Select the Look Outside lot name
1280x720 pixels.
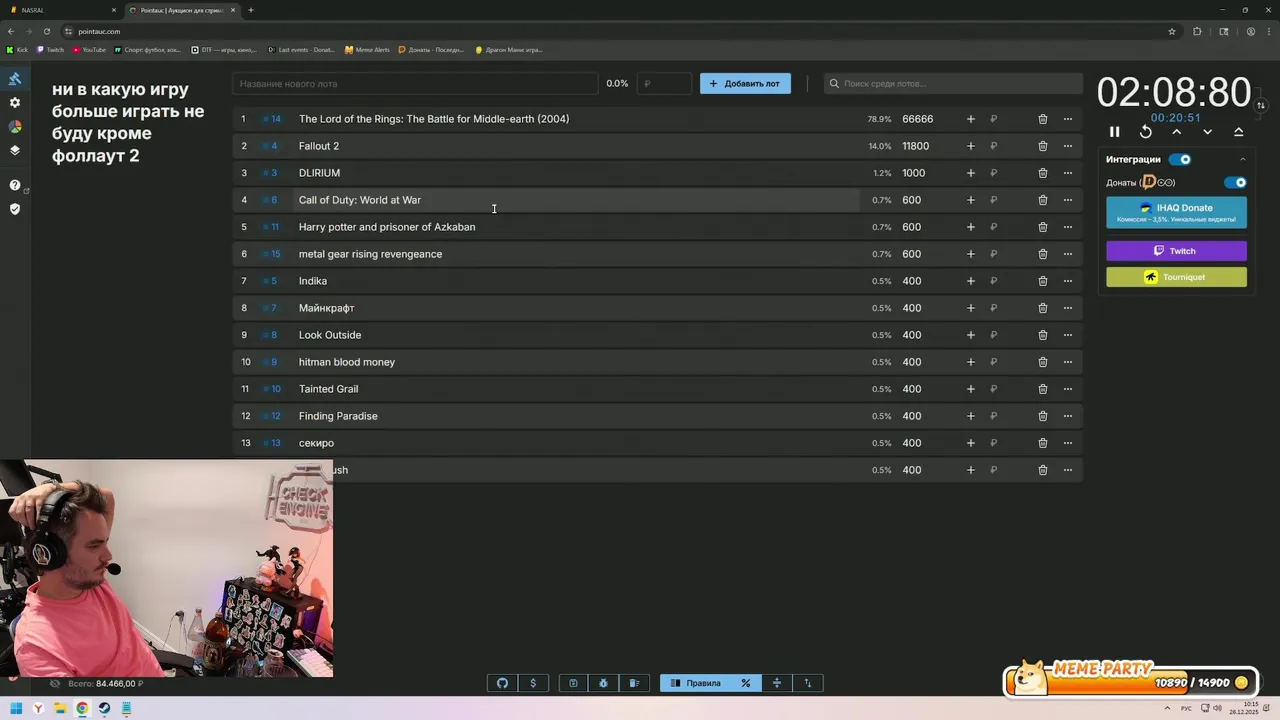click(x=330, y=335)
